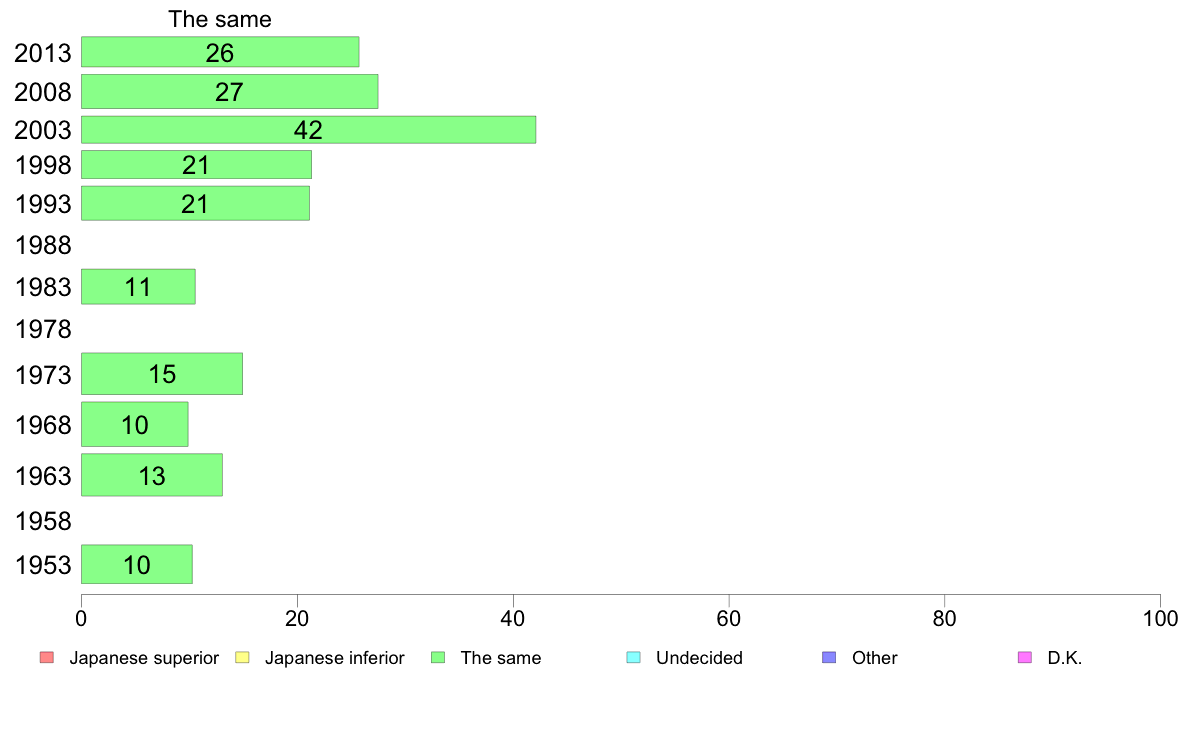This screenshot has height=736, width=1188.
Task: Select the 1953 bar at the bottom
Action: pos(136,564)
